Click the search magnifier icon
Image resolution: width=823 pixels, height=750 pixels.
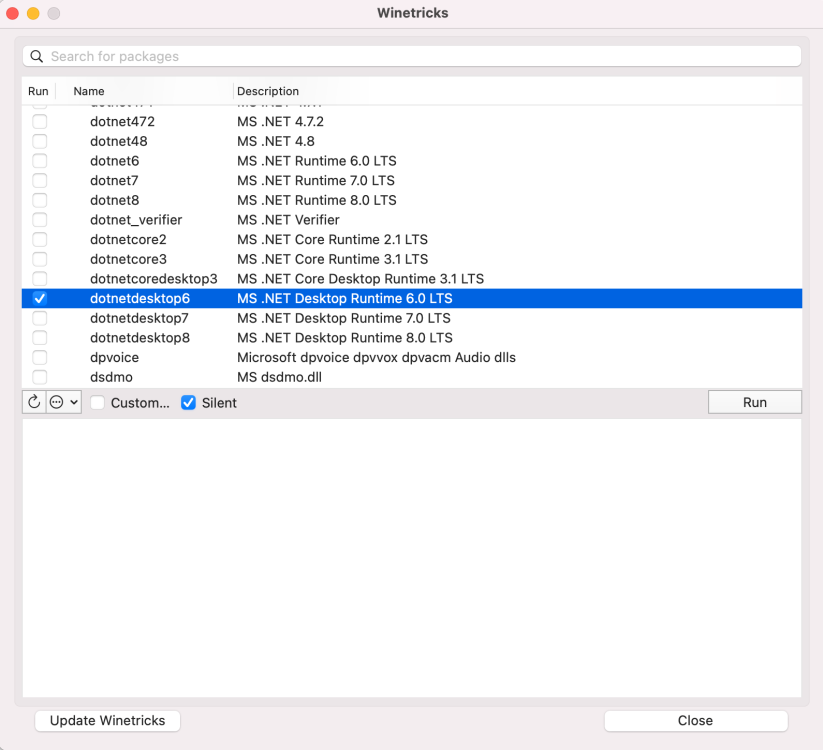[37, 57]
